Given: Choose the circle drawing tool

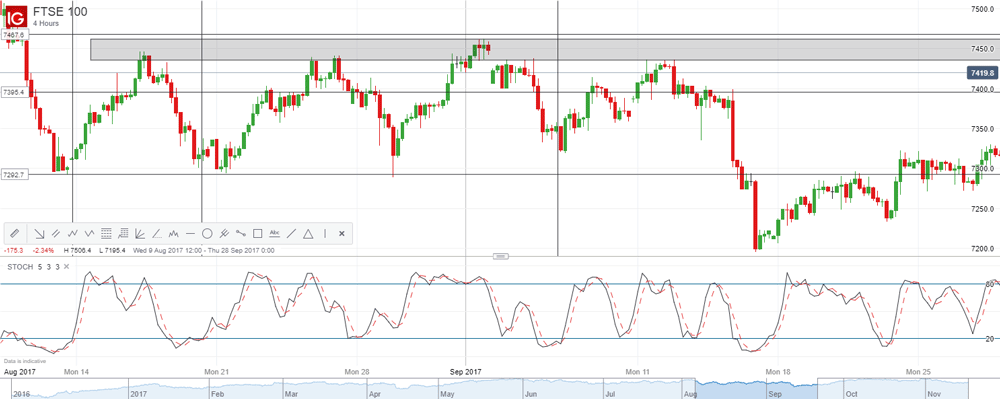Looking at the screenshot, I should (207, 233).
